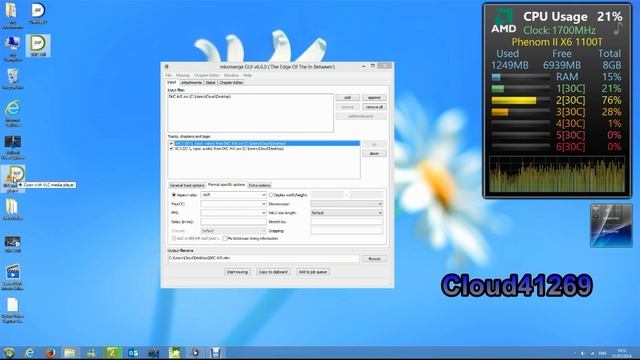
Task: Click the mkvmerge GUI title bar icon
Action: coord(167,67)
